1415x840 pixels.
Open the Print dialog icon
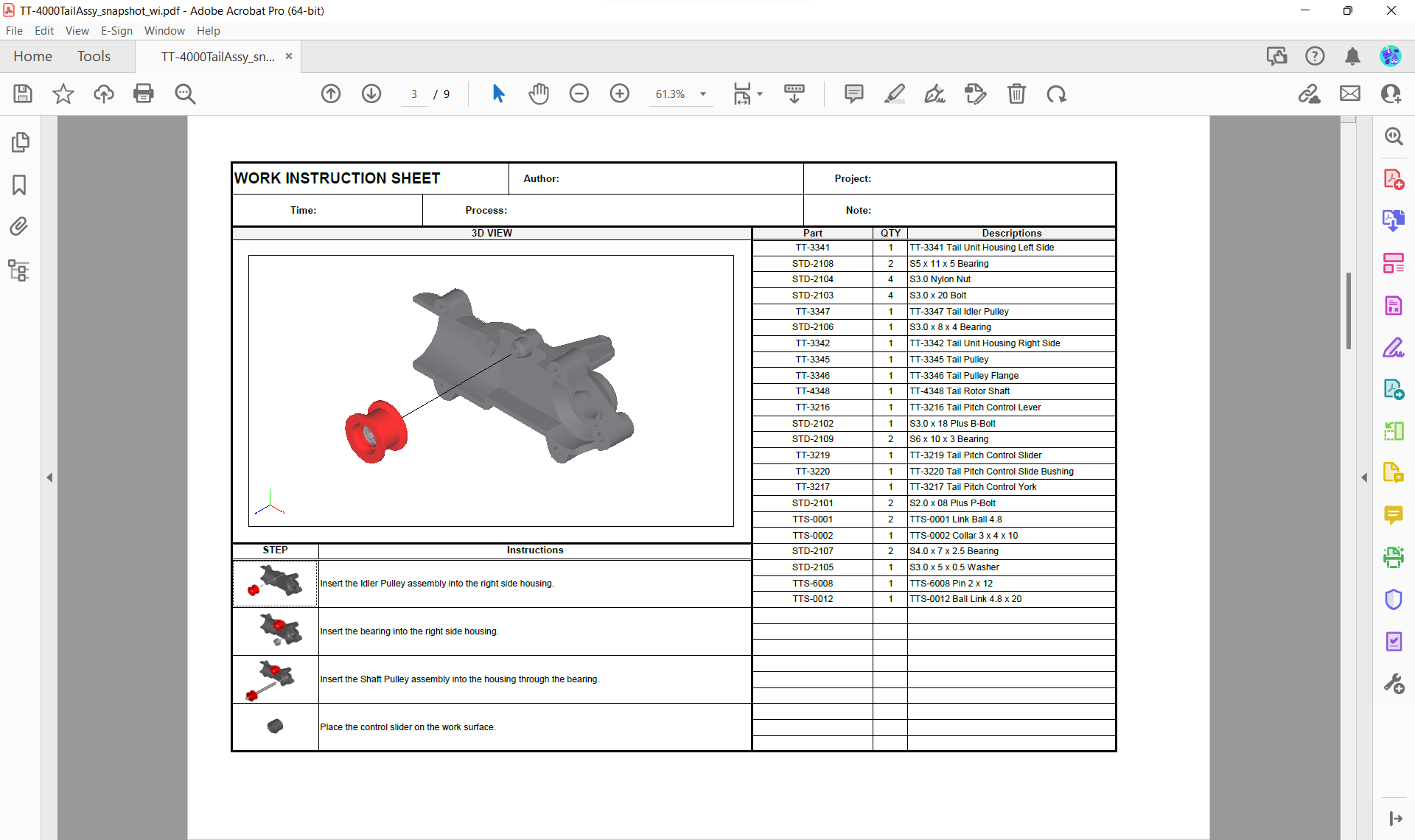tap(144, 94)
